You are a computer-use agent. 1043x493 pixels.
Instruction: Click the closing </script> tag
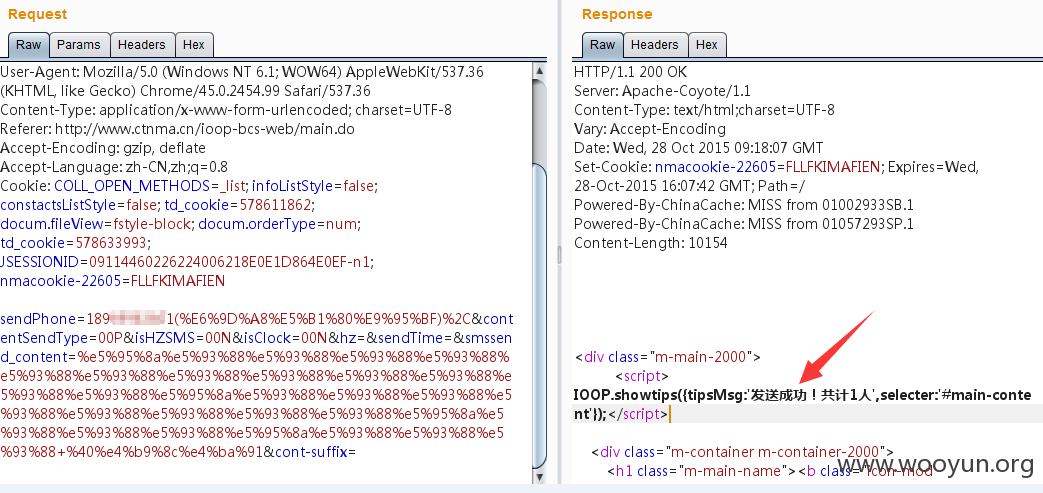pyautogui.click(x=638, y=414)
